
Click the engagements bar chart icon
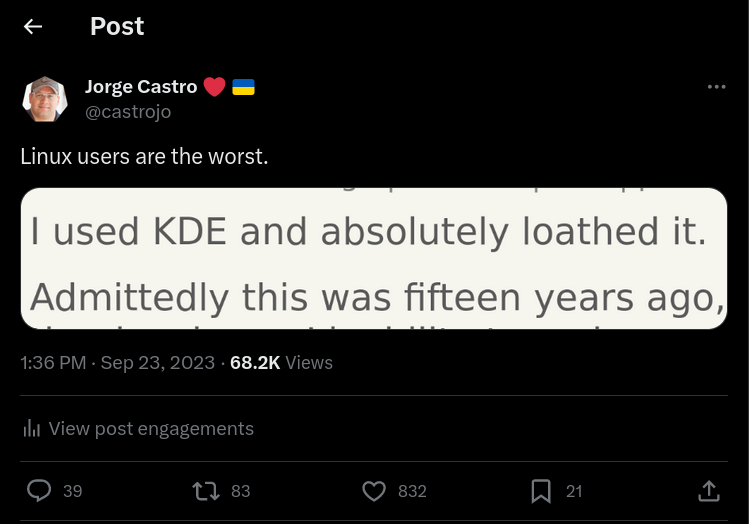coord(32,429)
